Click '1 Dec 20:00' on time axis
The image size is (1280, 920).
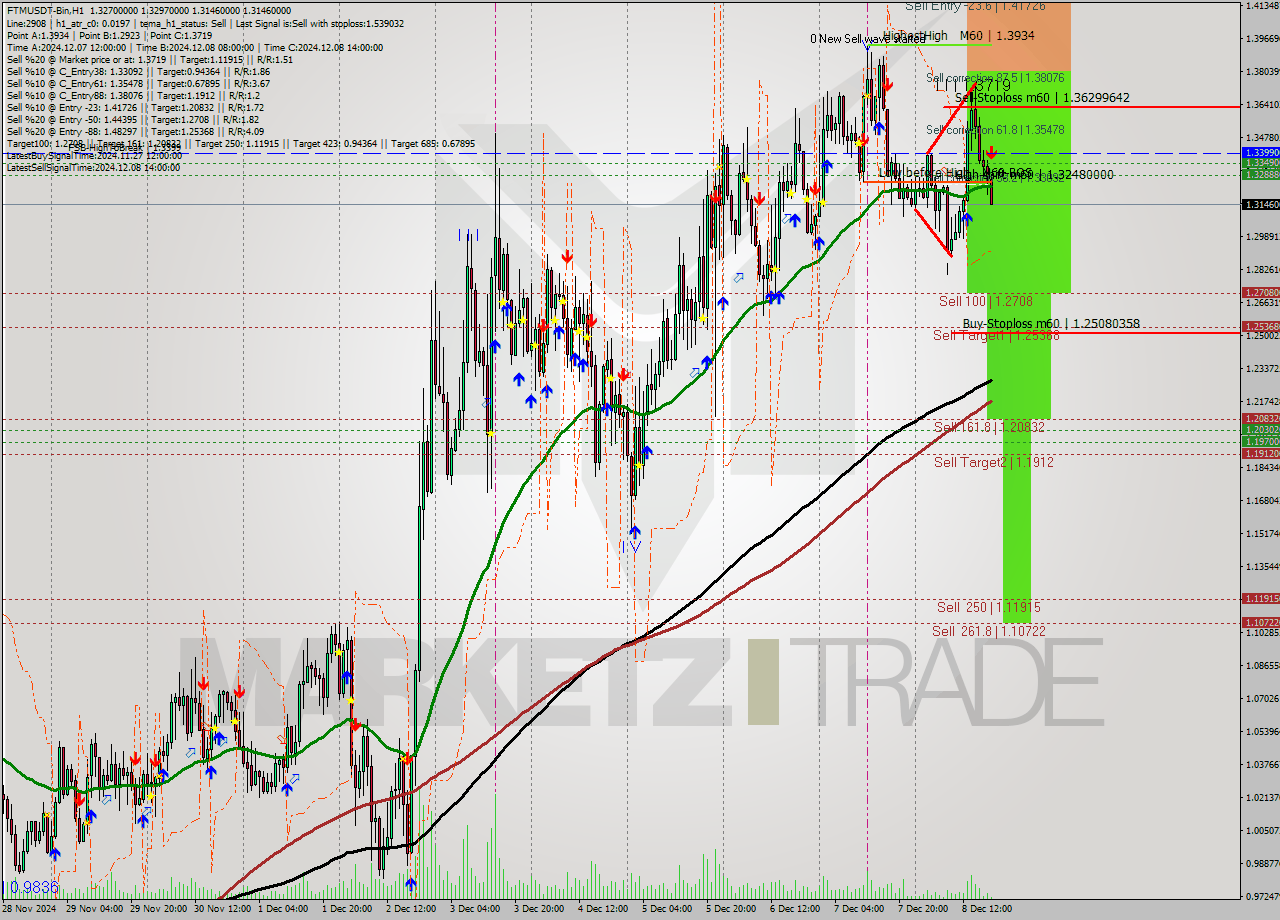(347, 909)
